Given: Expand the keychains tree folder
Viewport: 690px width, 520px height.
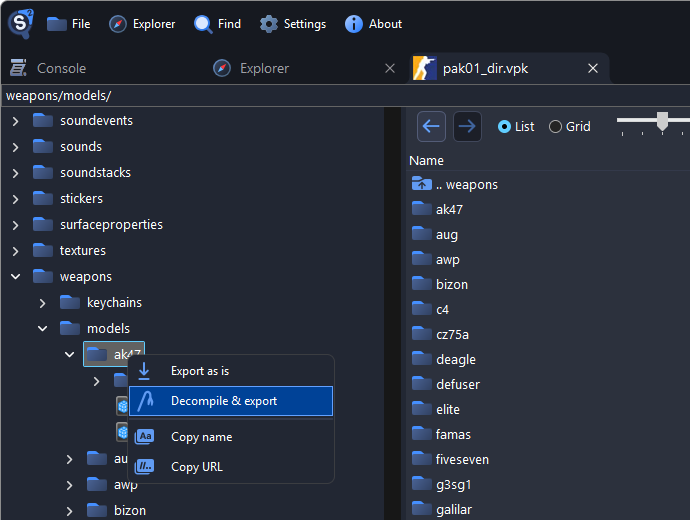Looking at the screenshot, I should point(42,303).
